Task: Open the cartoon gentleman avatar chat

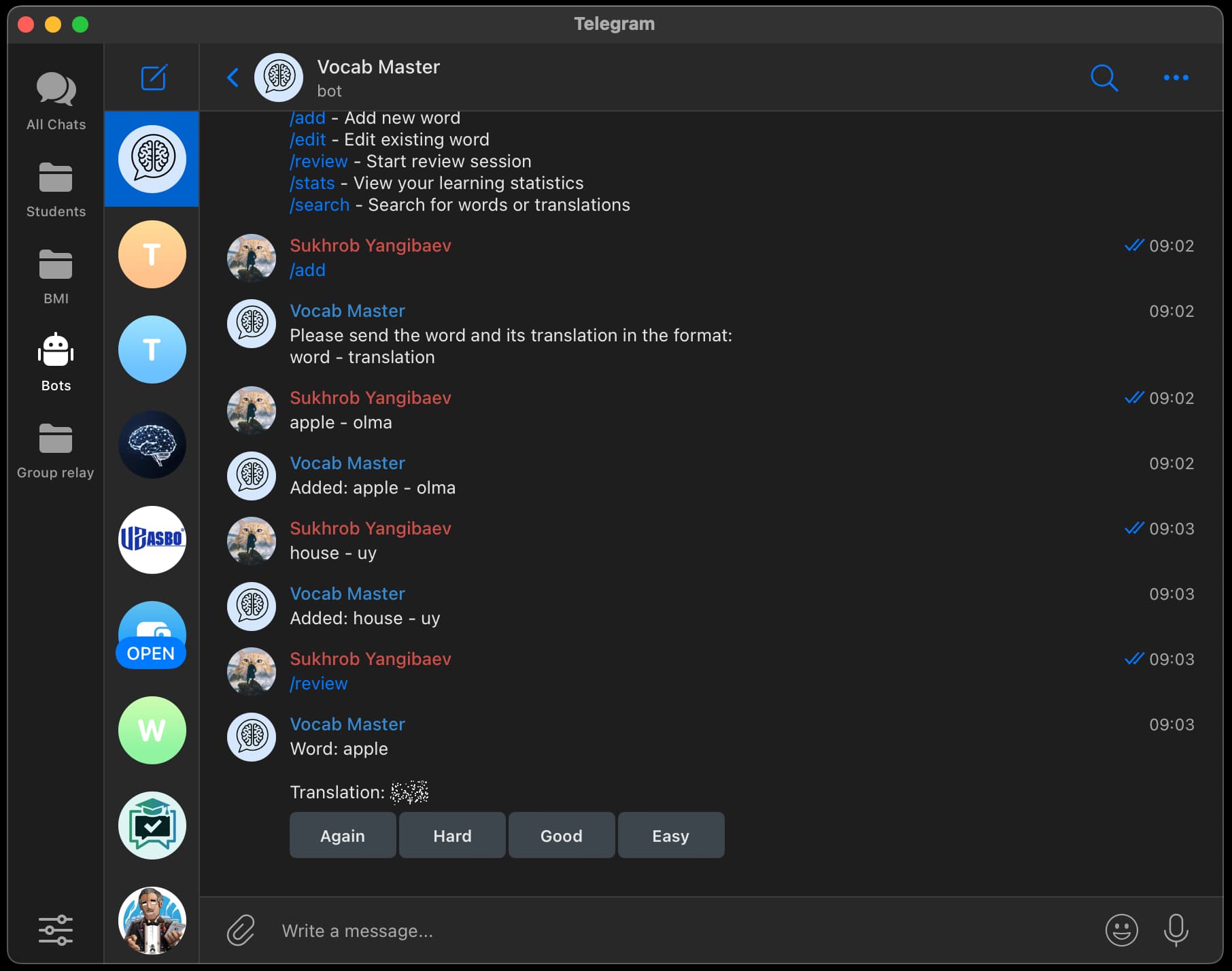Action: pyautogui.click(x=152, y=921)
